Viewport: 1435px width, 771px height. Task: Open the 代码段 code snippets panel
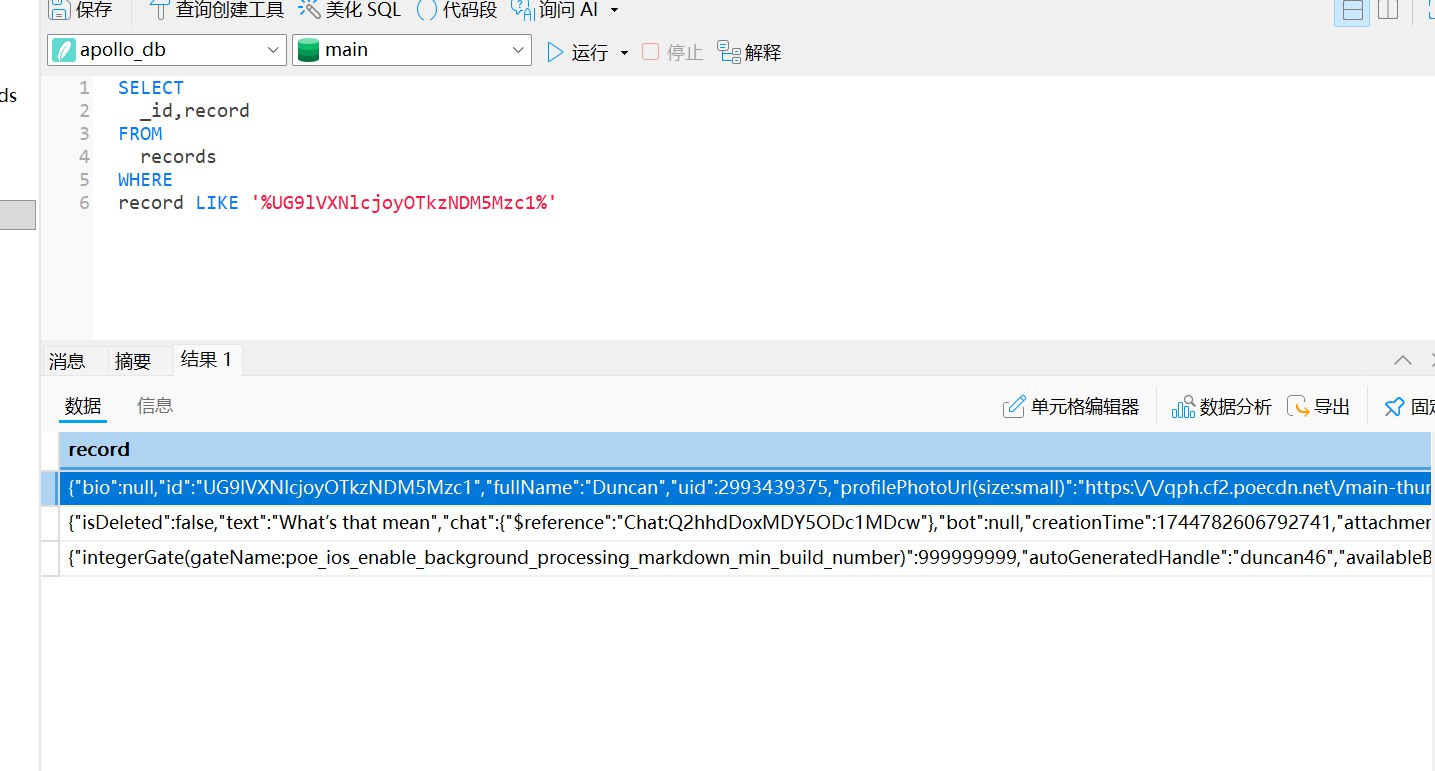pyautogui.click(x=457, y=10)
